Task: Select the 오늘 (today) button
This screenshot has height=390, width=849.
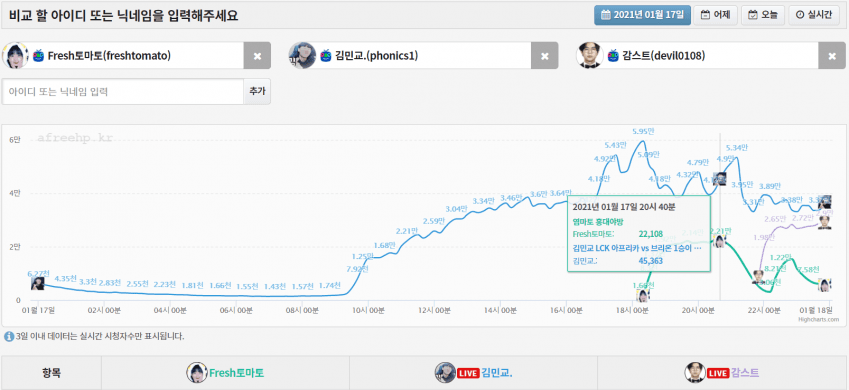Action: 762,15
